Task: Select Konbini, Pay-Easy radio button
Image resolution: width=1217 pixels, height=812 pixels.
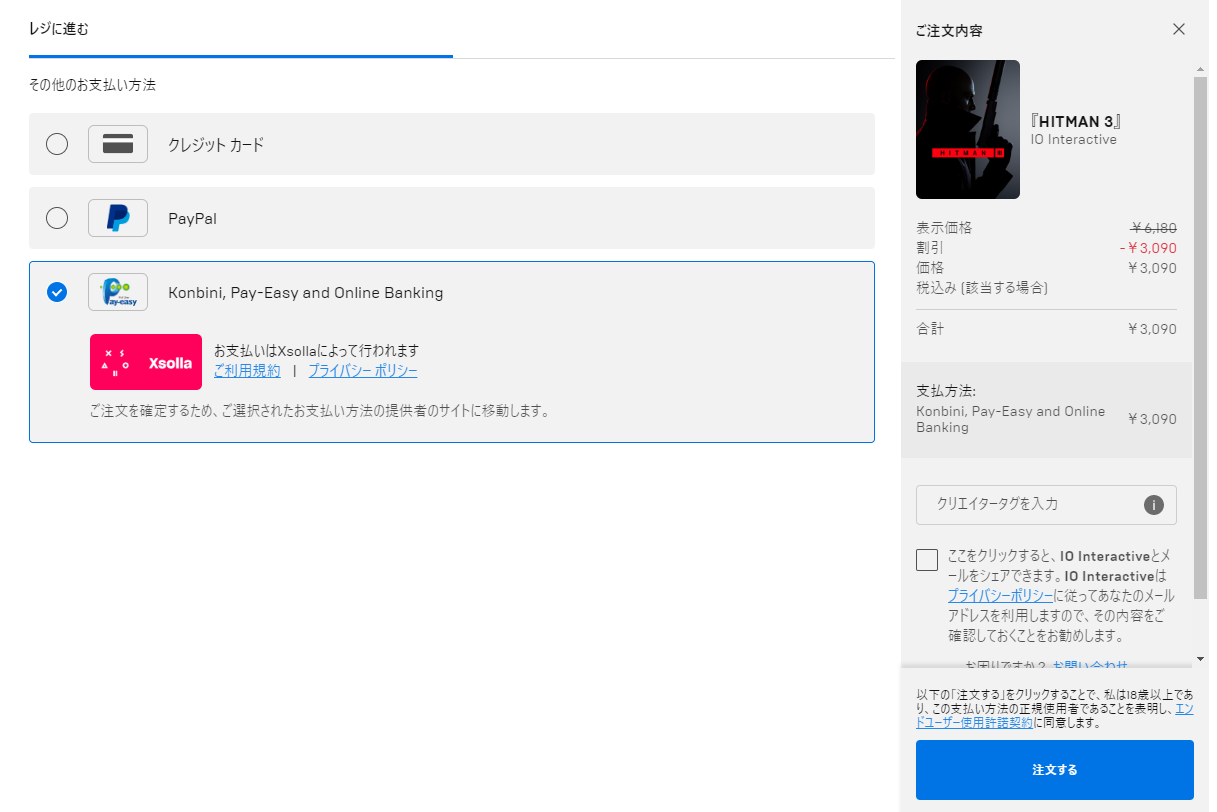Action: pyautogui.click(x=57, y=292)
